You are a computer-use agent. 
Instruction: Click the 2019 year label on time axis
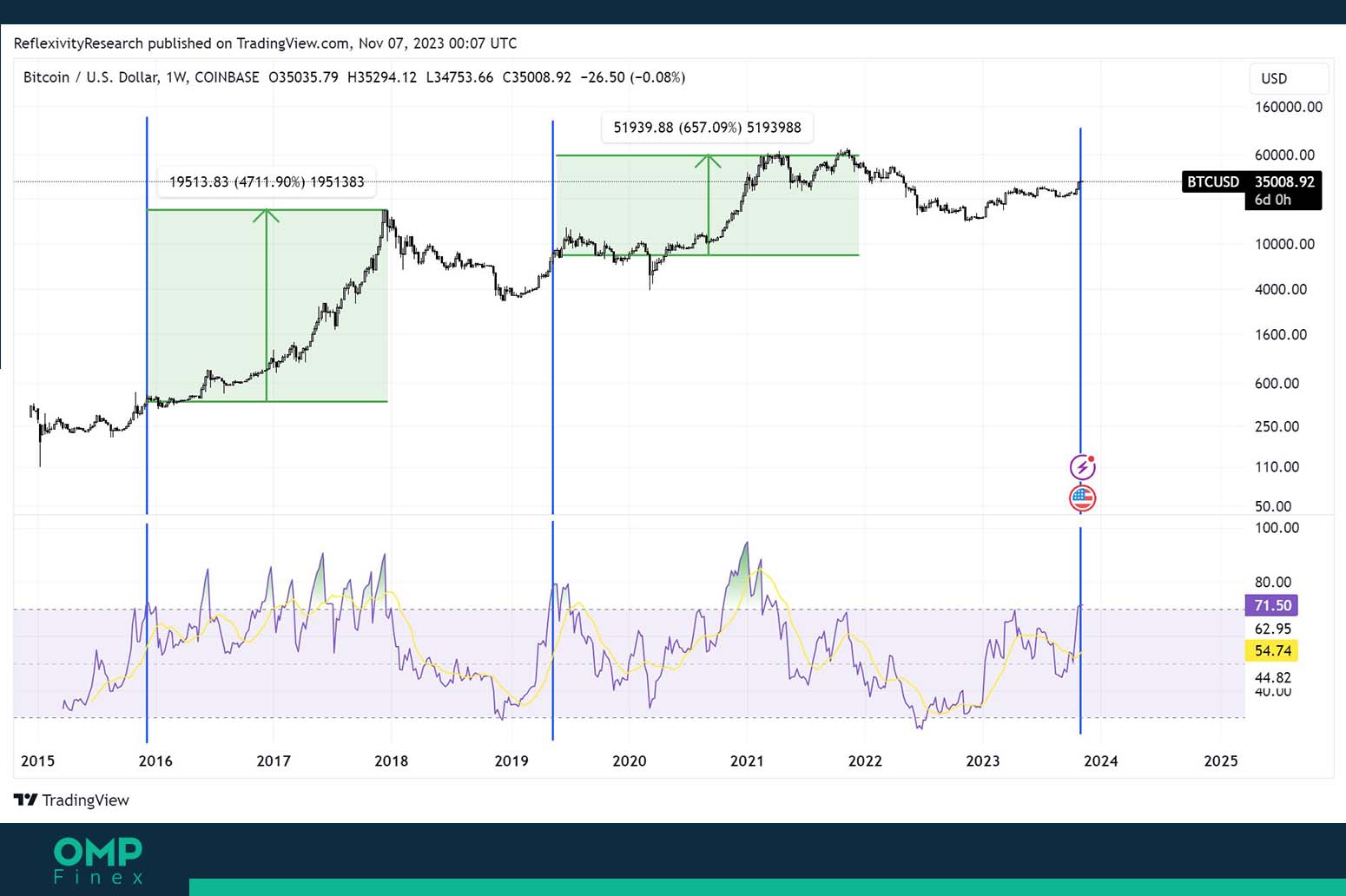pyautogui.click(x=511, y=761)
